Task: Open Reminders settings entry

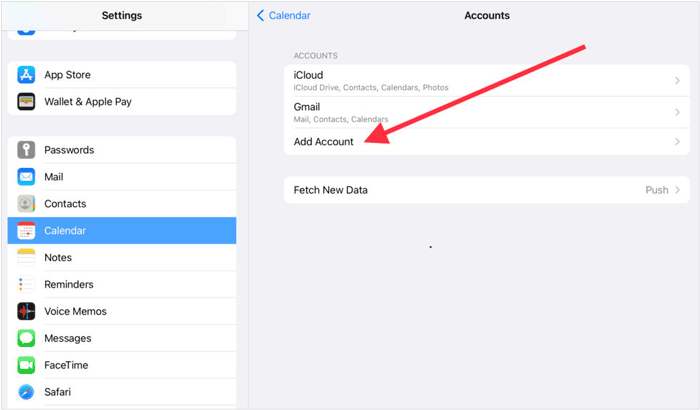Action: click(122, 284)
